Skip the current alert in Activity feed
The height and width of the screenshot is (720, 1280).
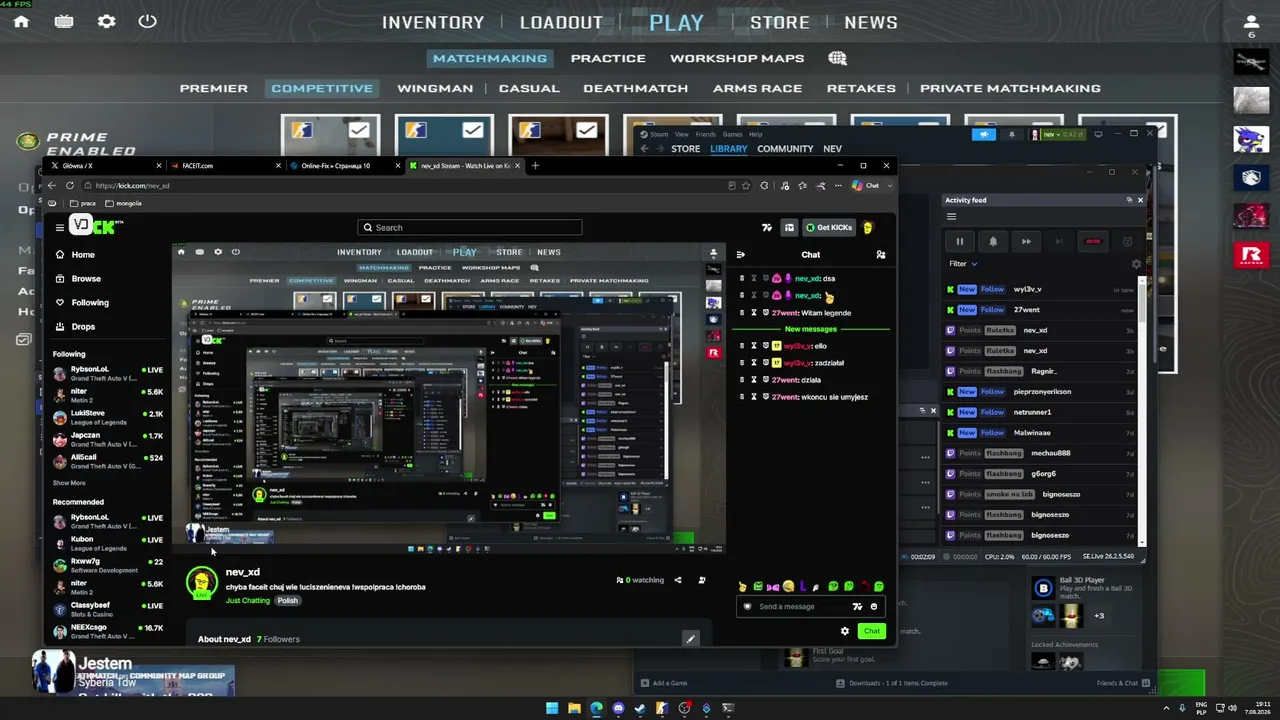pos(1026,241)
